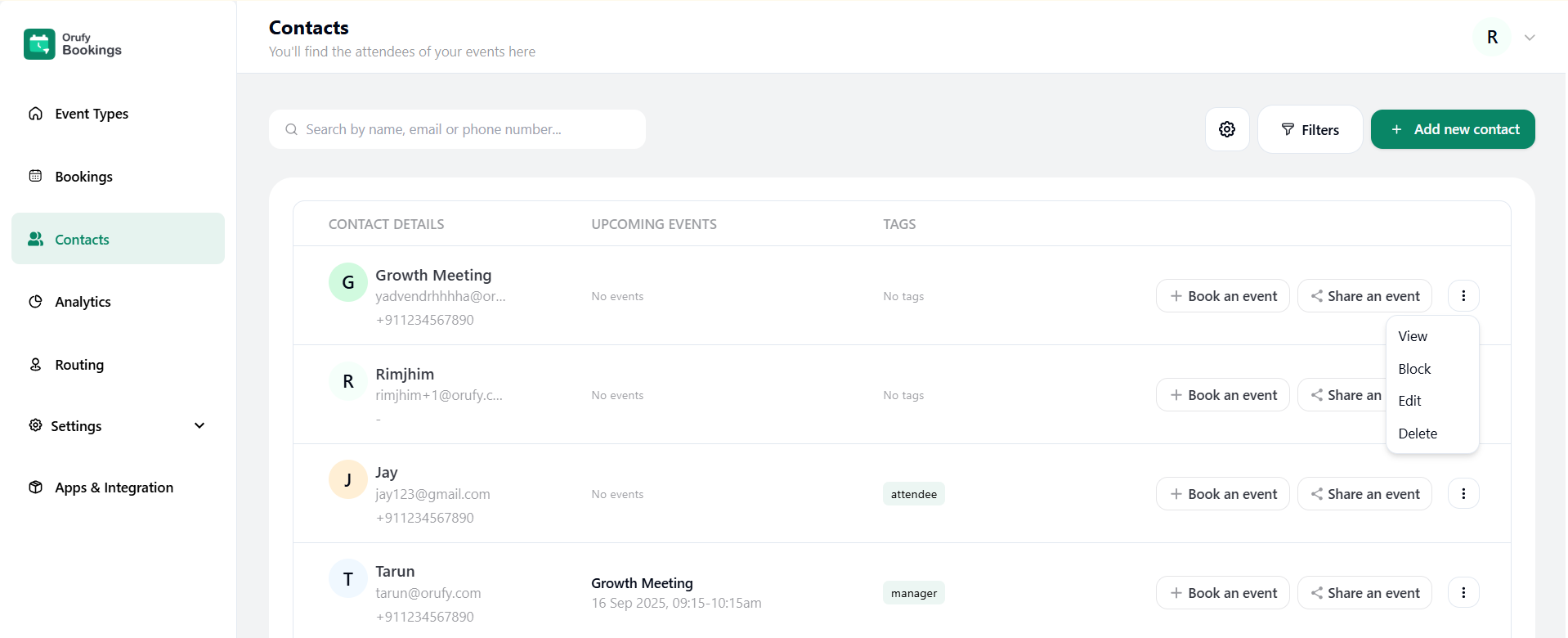Open the gear settings icon beside Filters

1226,129
